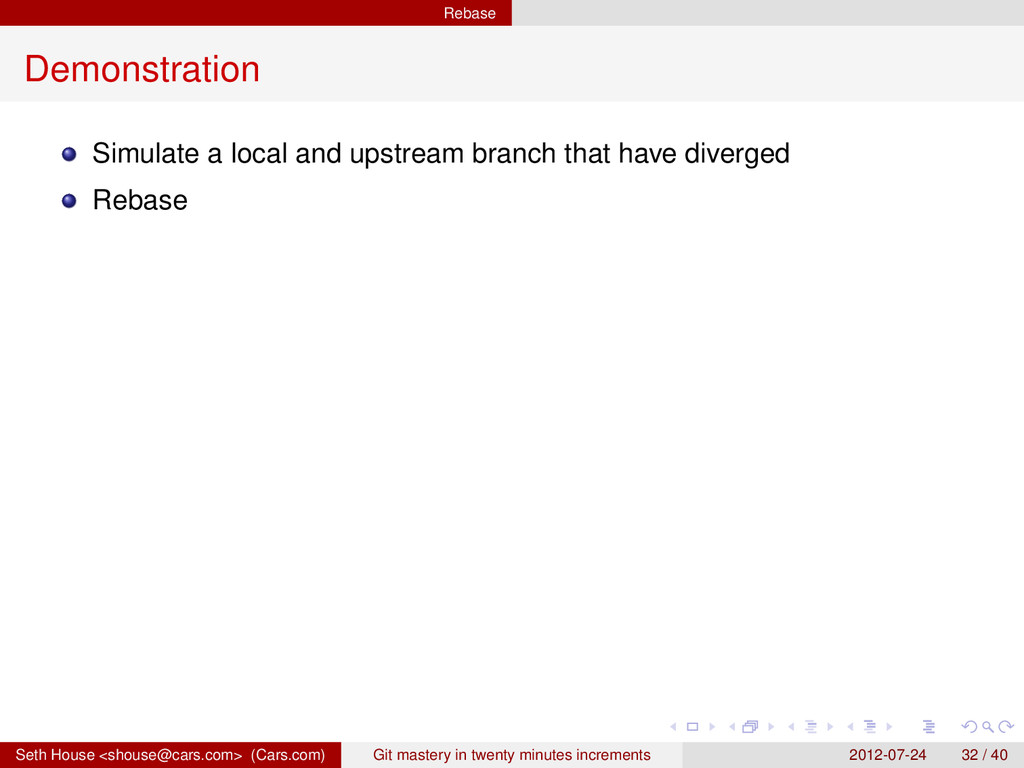The width and height of the screenshot is (1024, 768).
Task: Click the Simulate a local and upstream branch bullet
Action: tap(441, 154)
